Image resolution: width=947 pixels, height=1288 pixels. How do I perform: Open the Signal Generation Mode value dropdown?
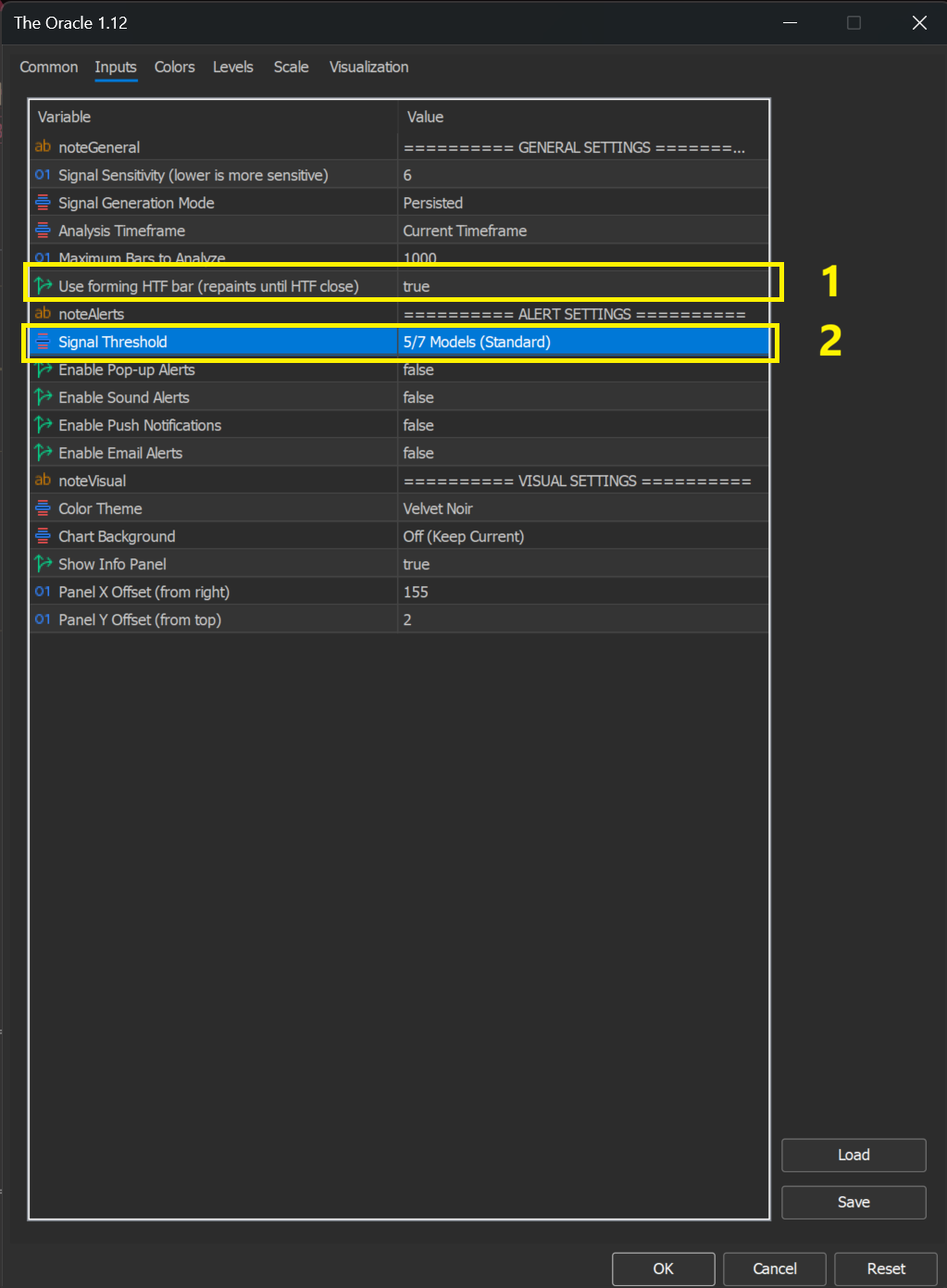(583, 203)
